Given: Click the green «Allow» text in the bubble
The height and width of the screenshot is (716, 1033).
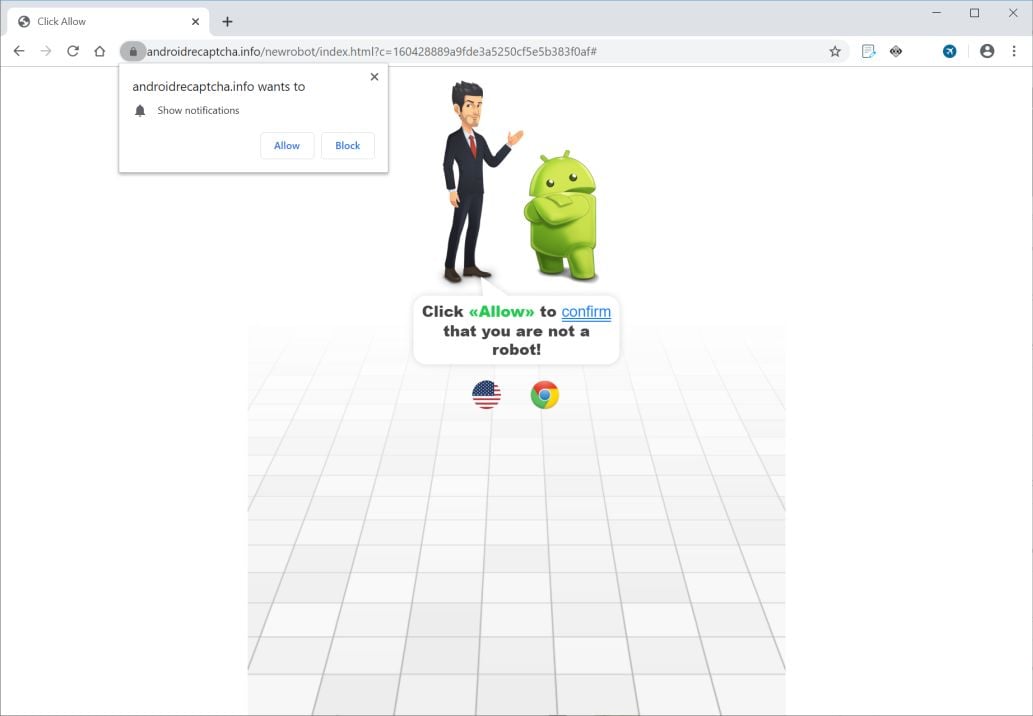Looking at the screenshot, I should [501, 312].
